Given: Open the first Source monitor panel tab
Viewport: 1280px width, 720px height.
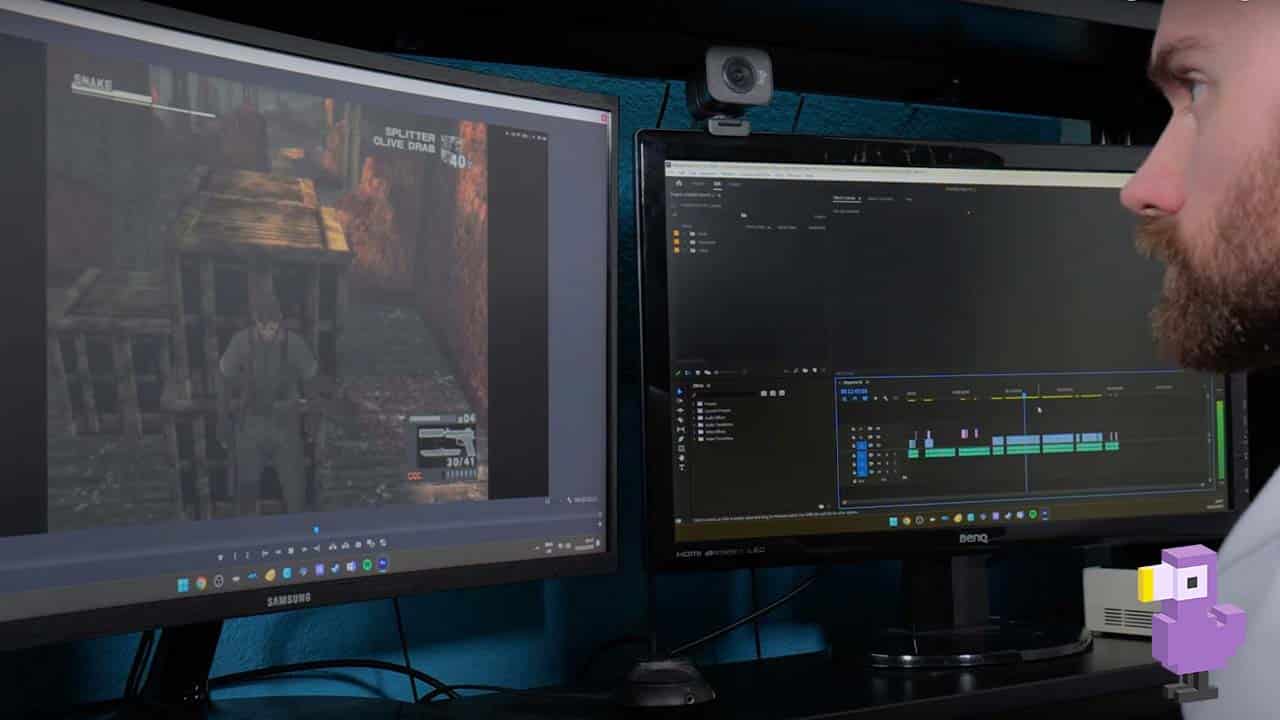Looking at the screenshot, I should [847, 198].
